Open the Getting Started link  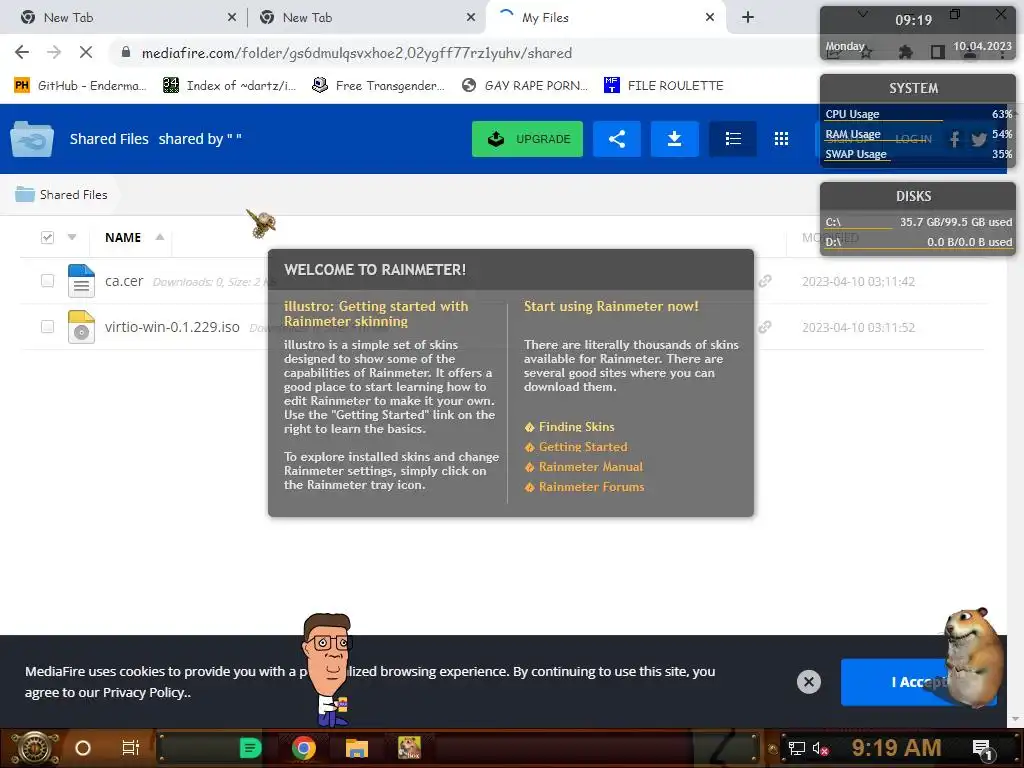(x=583, y=447)
